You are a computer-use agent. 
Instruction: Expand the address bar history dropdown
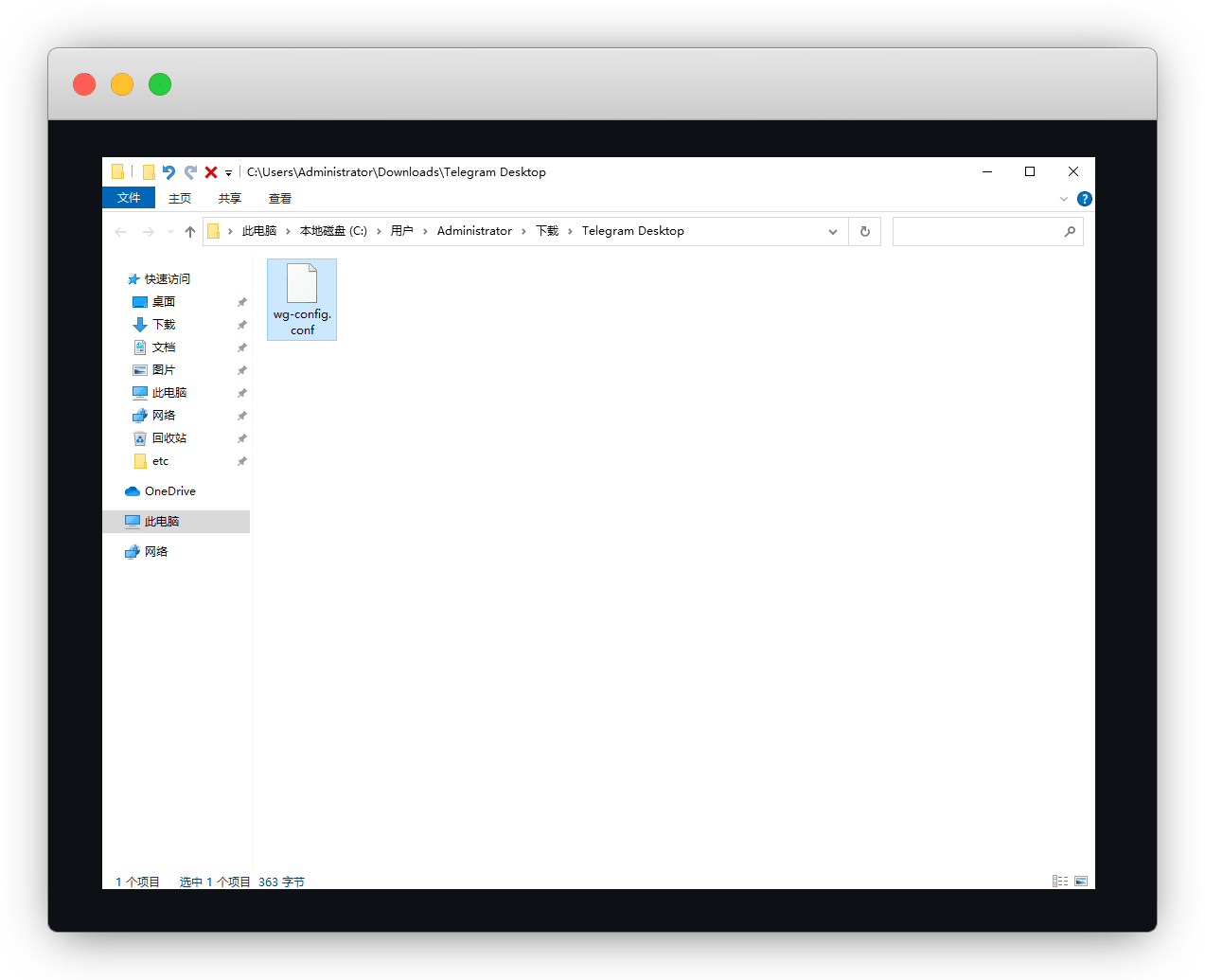click(833, 232)
